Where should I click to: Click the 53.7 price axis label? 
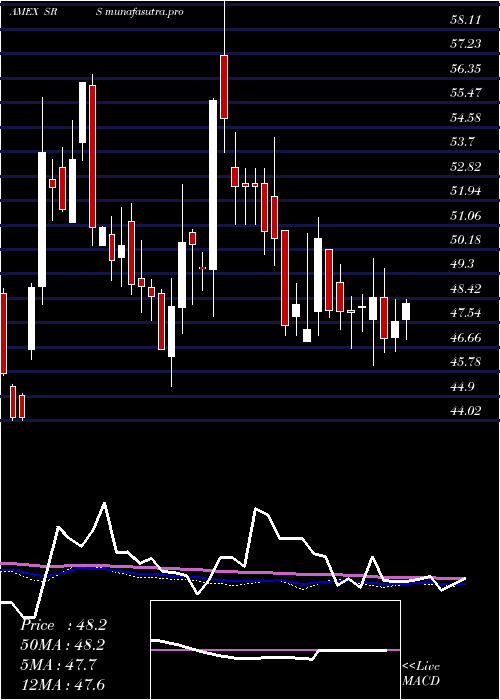click(463, 142)
